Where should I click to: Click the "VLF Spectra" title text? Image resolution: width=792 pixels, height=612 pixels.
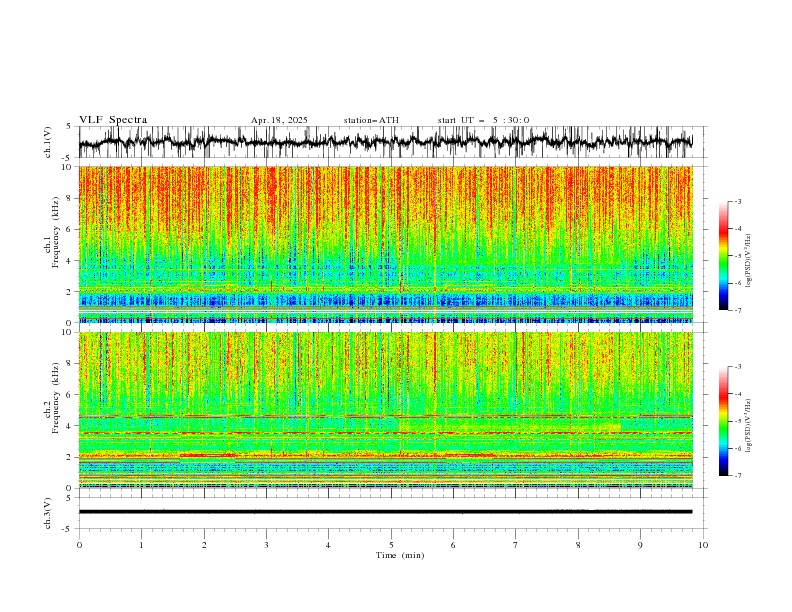click(113, 120)
